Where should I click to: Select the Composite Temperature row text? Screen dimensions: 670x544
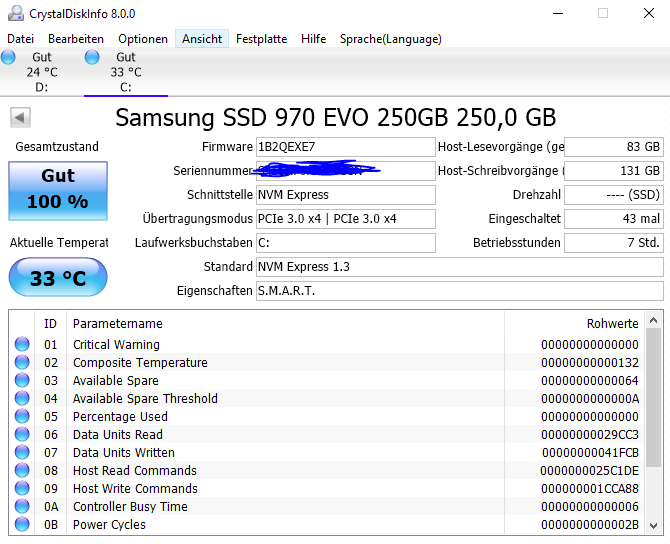[140, 362]
